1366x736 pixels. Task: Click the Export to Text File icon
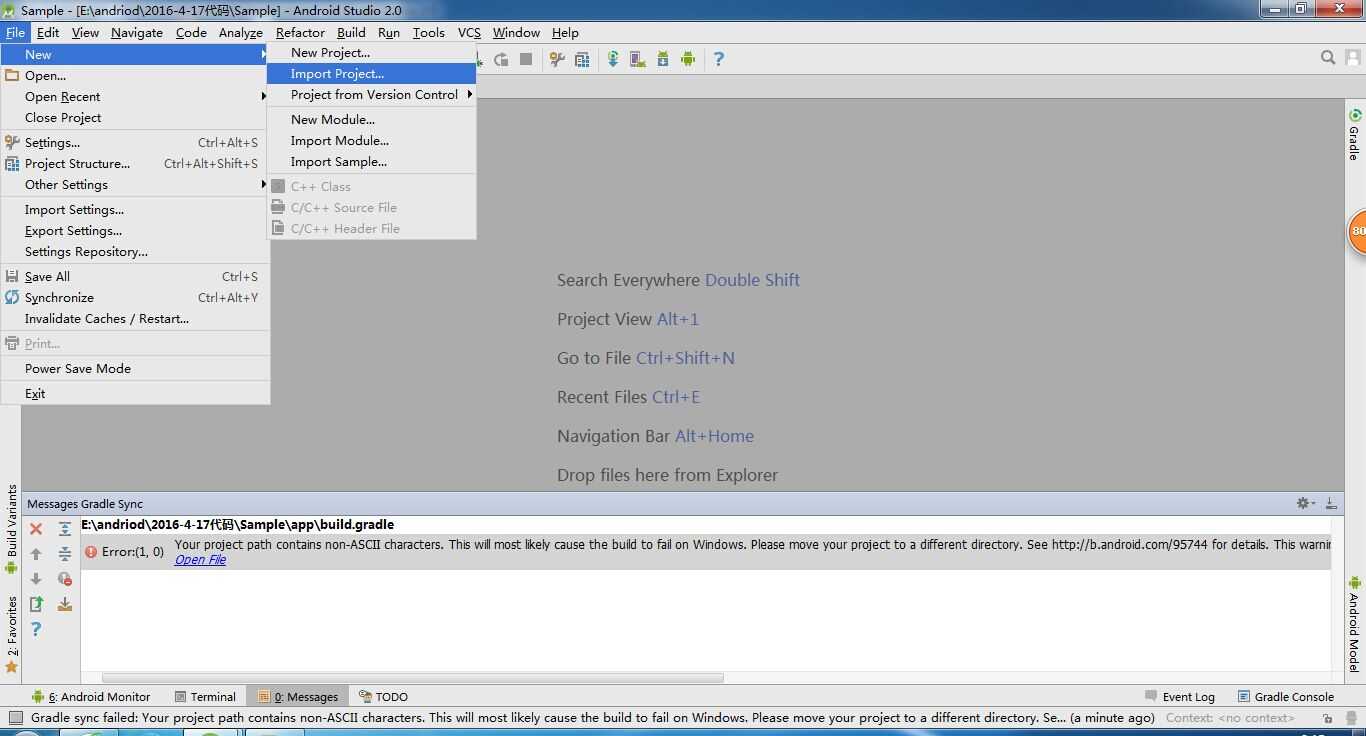pyautogui.click(x=36, y=604)
